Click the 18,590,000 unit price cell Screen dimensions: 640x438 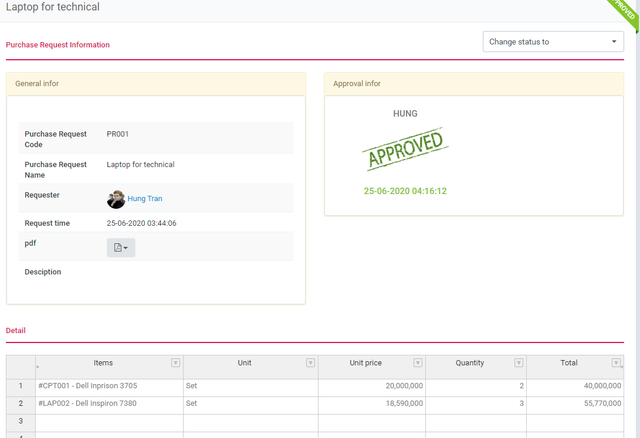[x=372, y=403]
